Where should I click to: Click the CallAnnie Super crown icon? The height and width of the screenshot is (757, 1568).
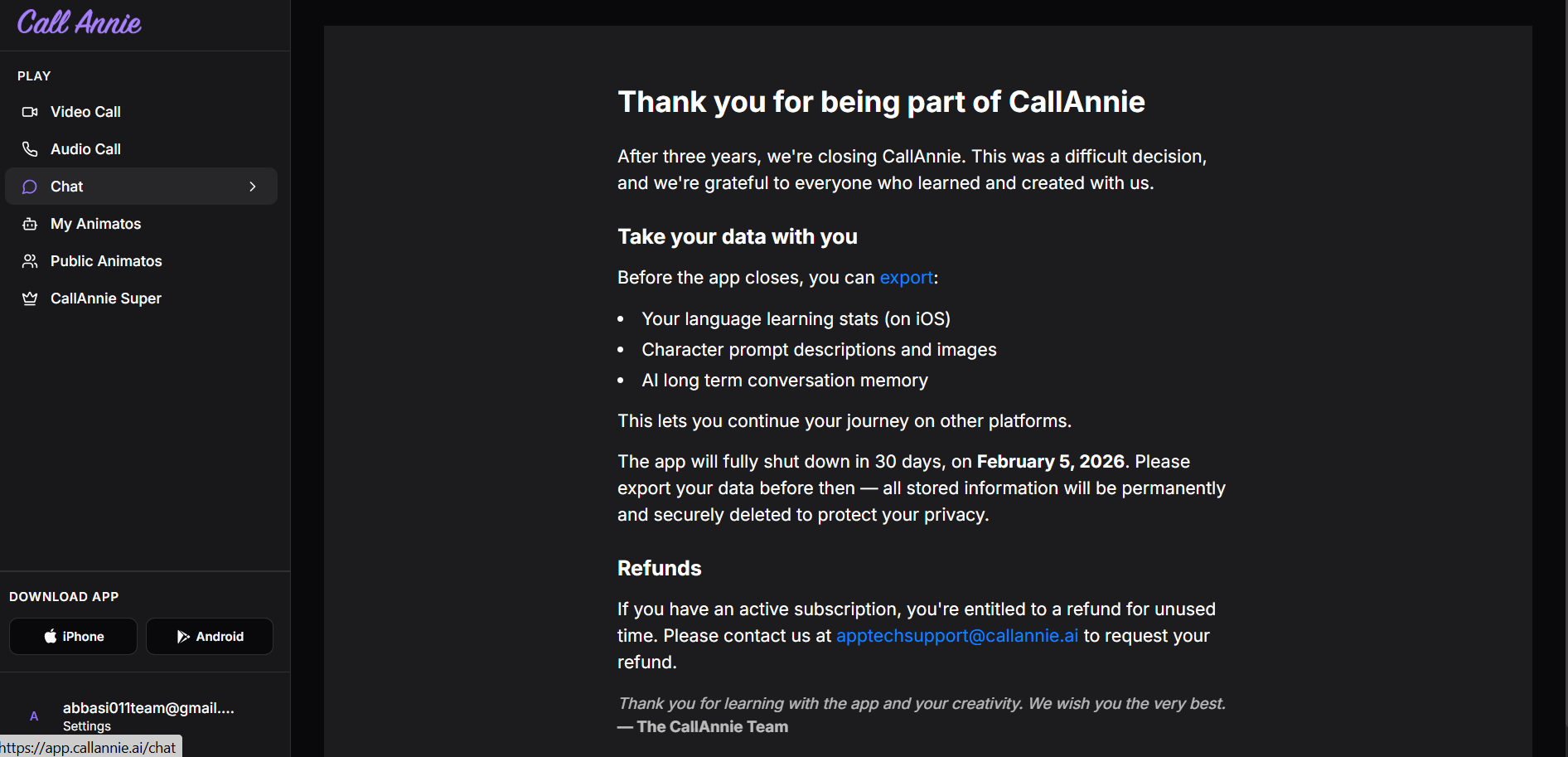click(30, 298)
